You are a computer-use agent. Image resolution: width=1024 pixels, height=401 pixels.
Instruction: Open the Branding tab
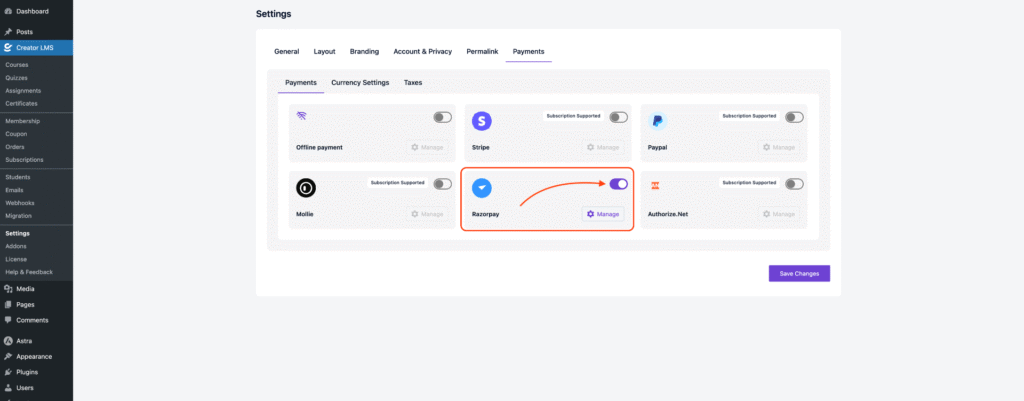(x=364, y=52)
